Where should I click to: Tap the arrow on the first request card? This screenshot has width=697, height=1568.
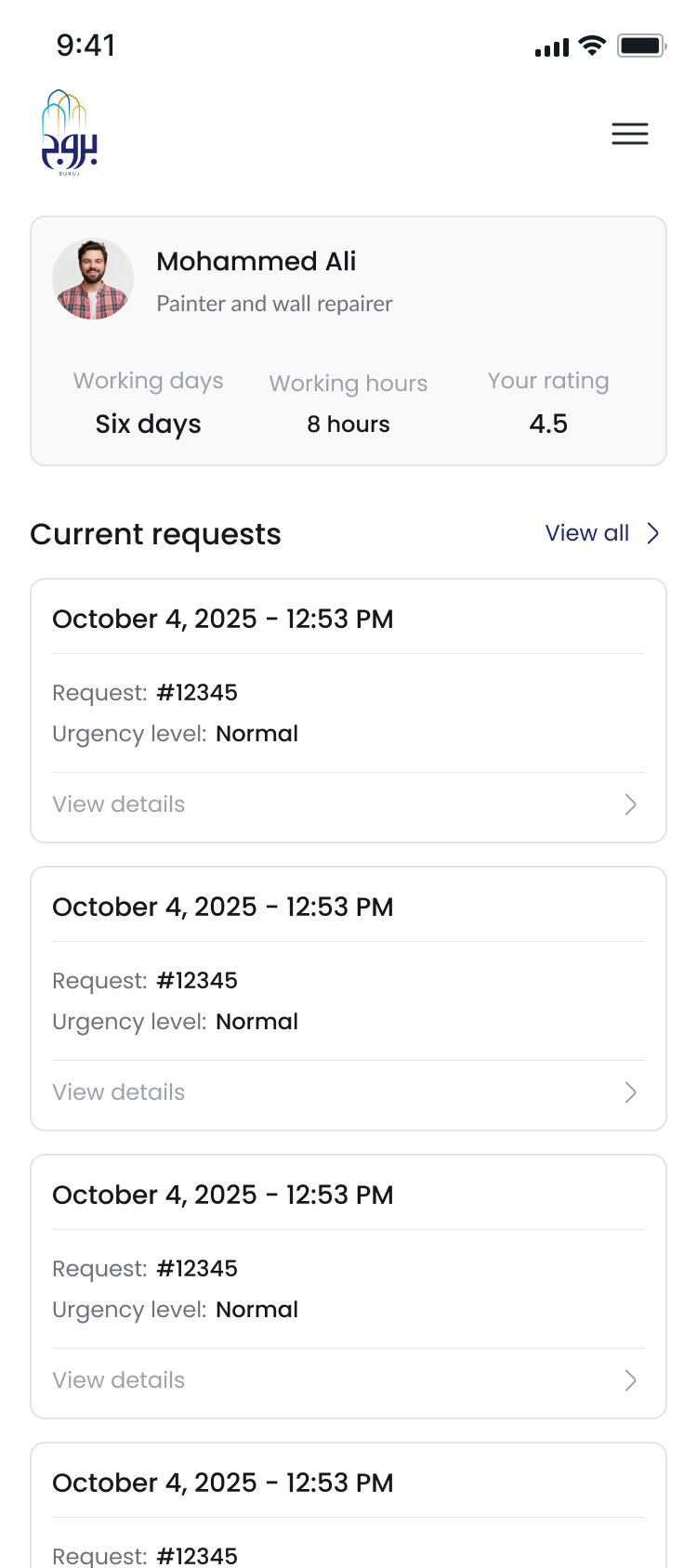630,804
